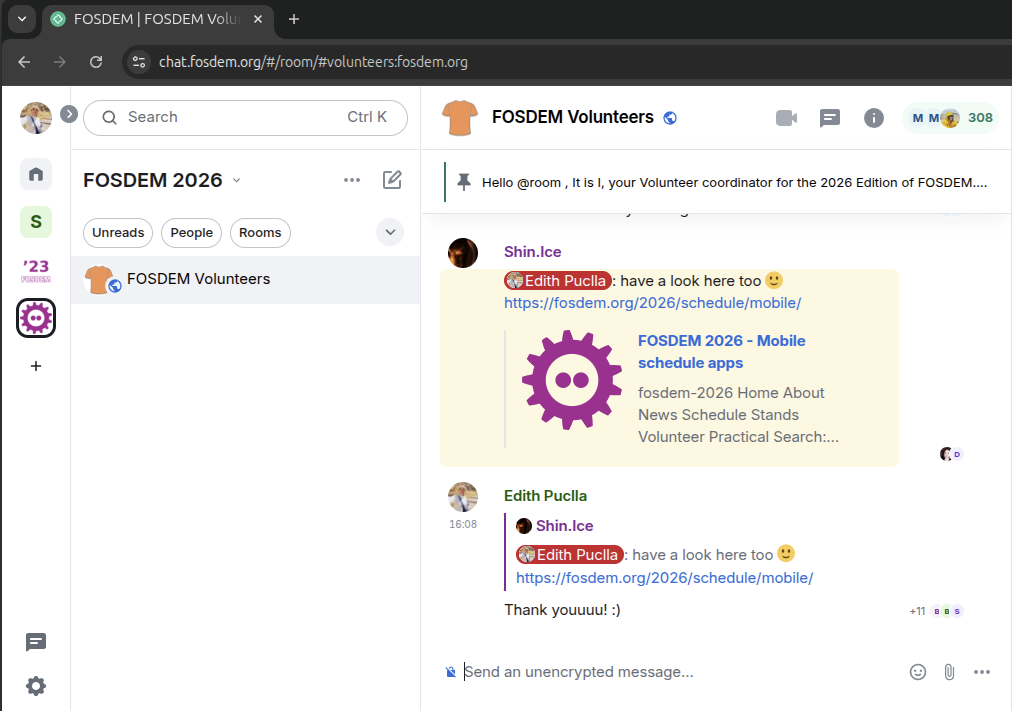Start a new chat with compose icon
This screenshot has height=711, width=1012.
coord(392,180)
